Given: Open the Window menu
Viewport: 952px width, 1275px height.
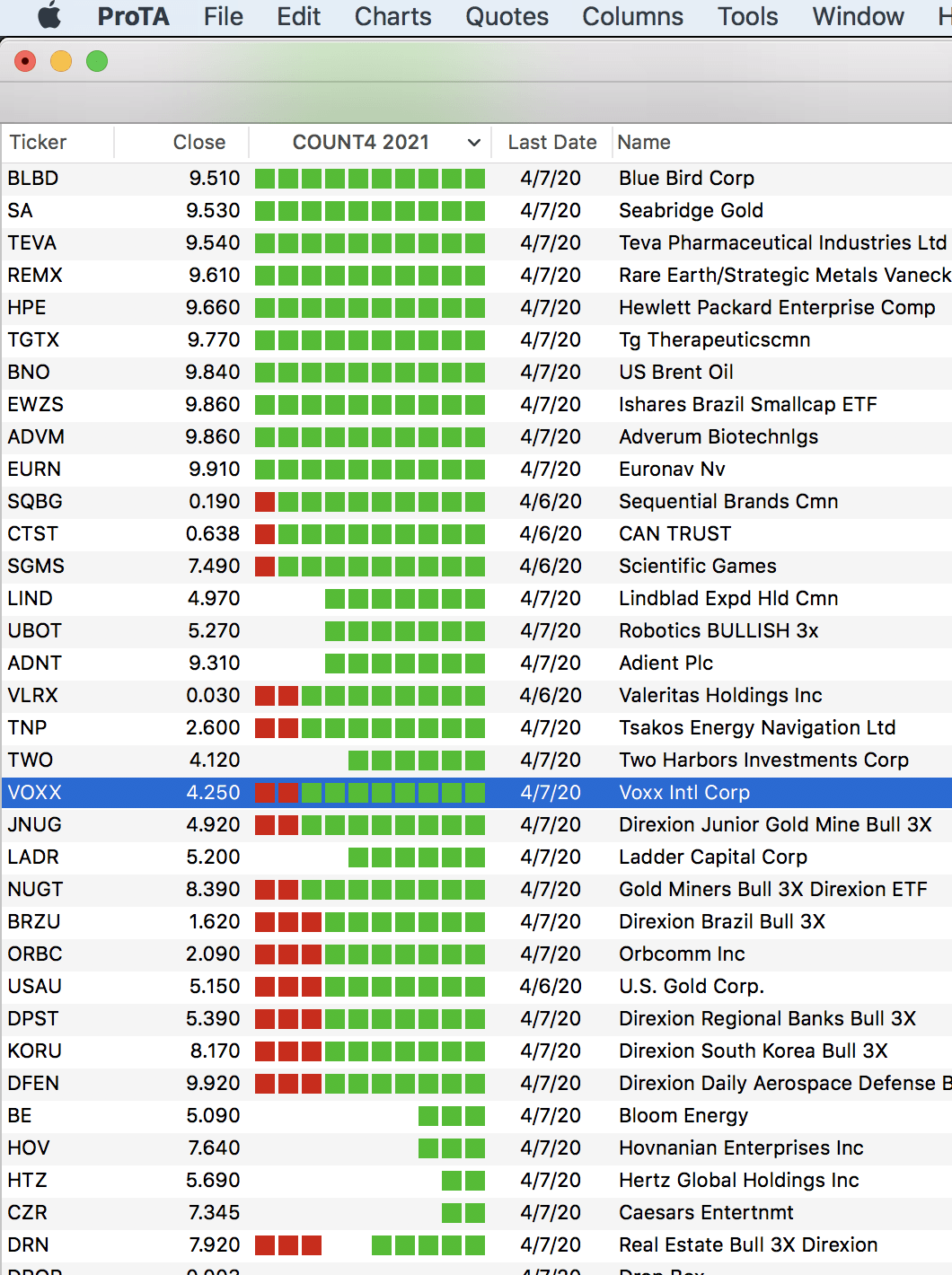Looking at the screenshot, I should 858,16.
